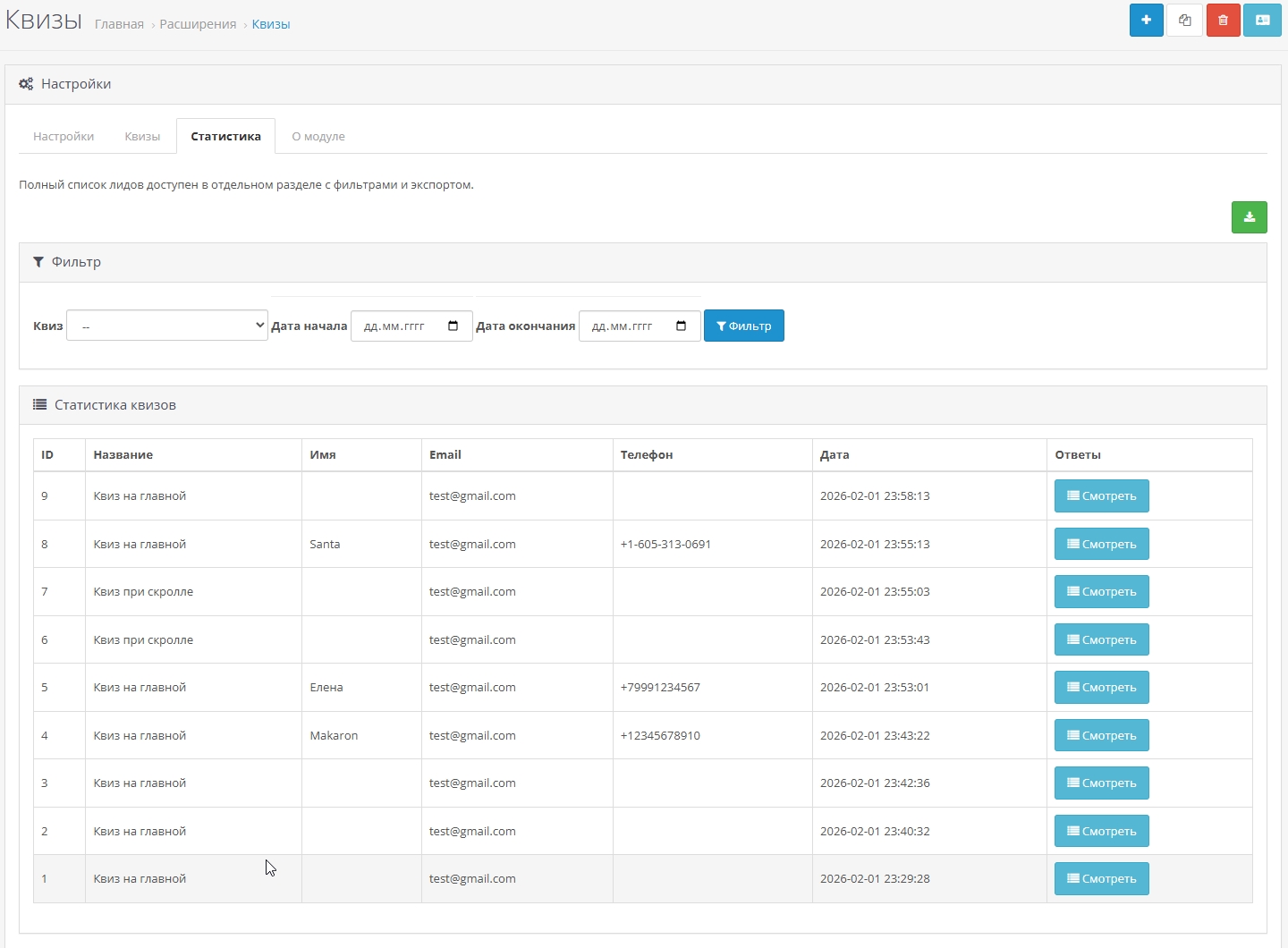Open the Квизы tab
This screenshot has width=1288, height=948.
pos(142,137)
